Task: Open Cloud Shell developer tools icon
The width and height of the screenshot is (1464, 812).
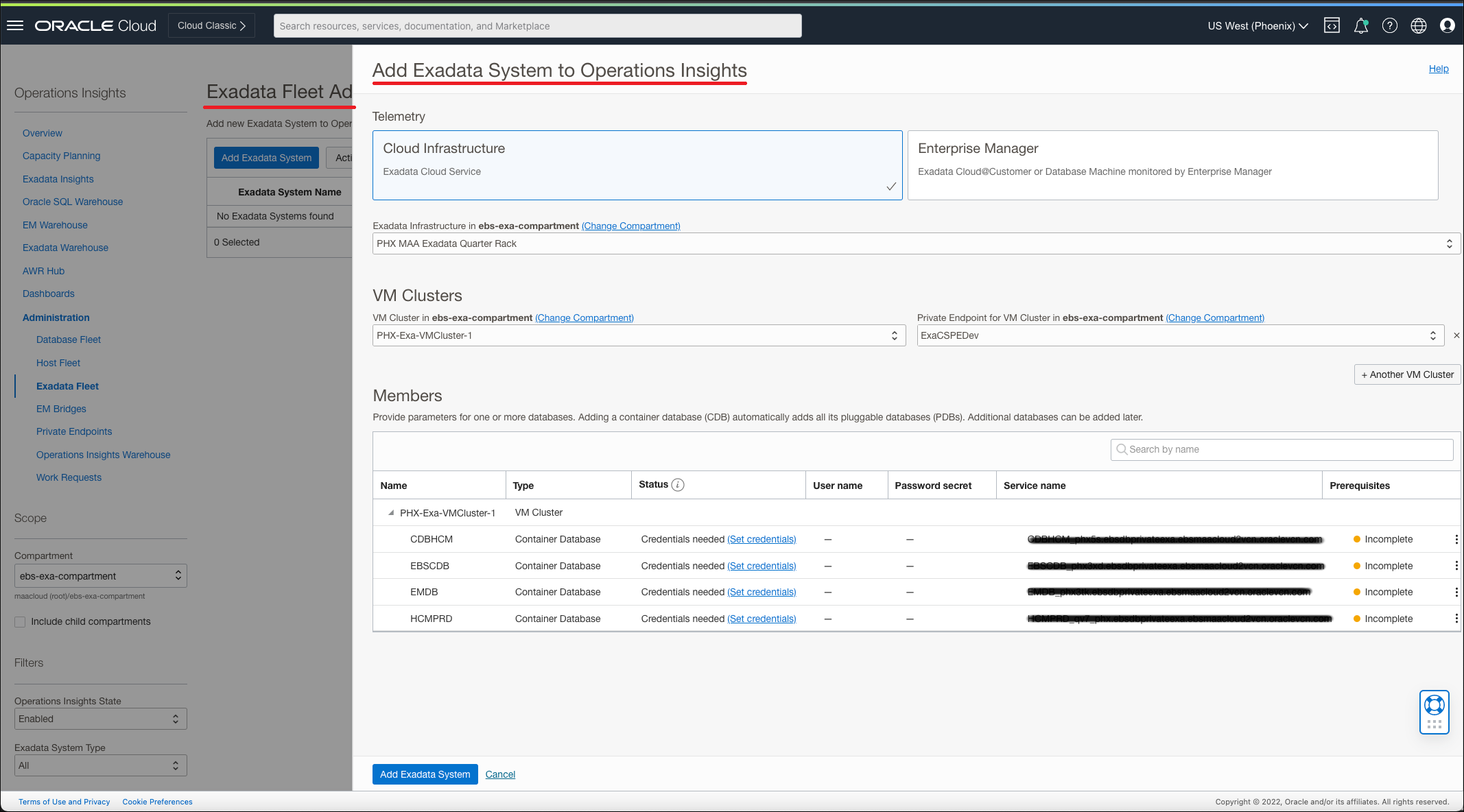Action: (x=1332, y=25)
